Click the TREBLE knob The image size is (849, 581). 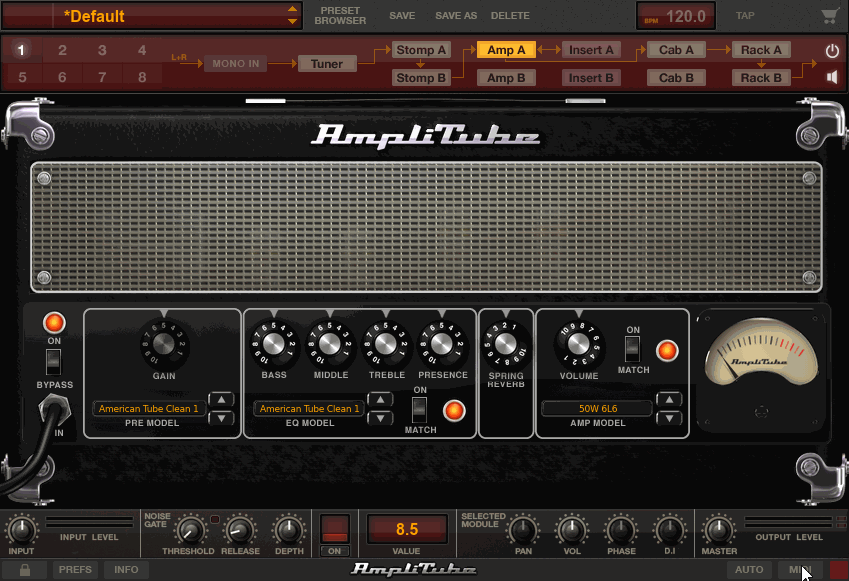386,343
